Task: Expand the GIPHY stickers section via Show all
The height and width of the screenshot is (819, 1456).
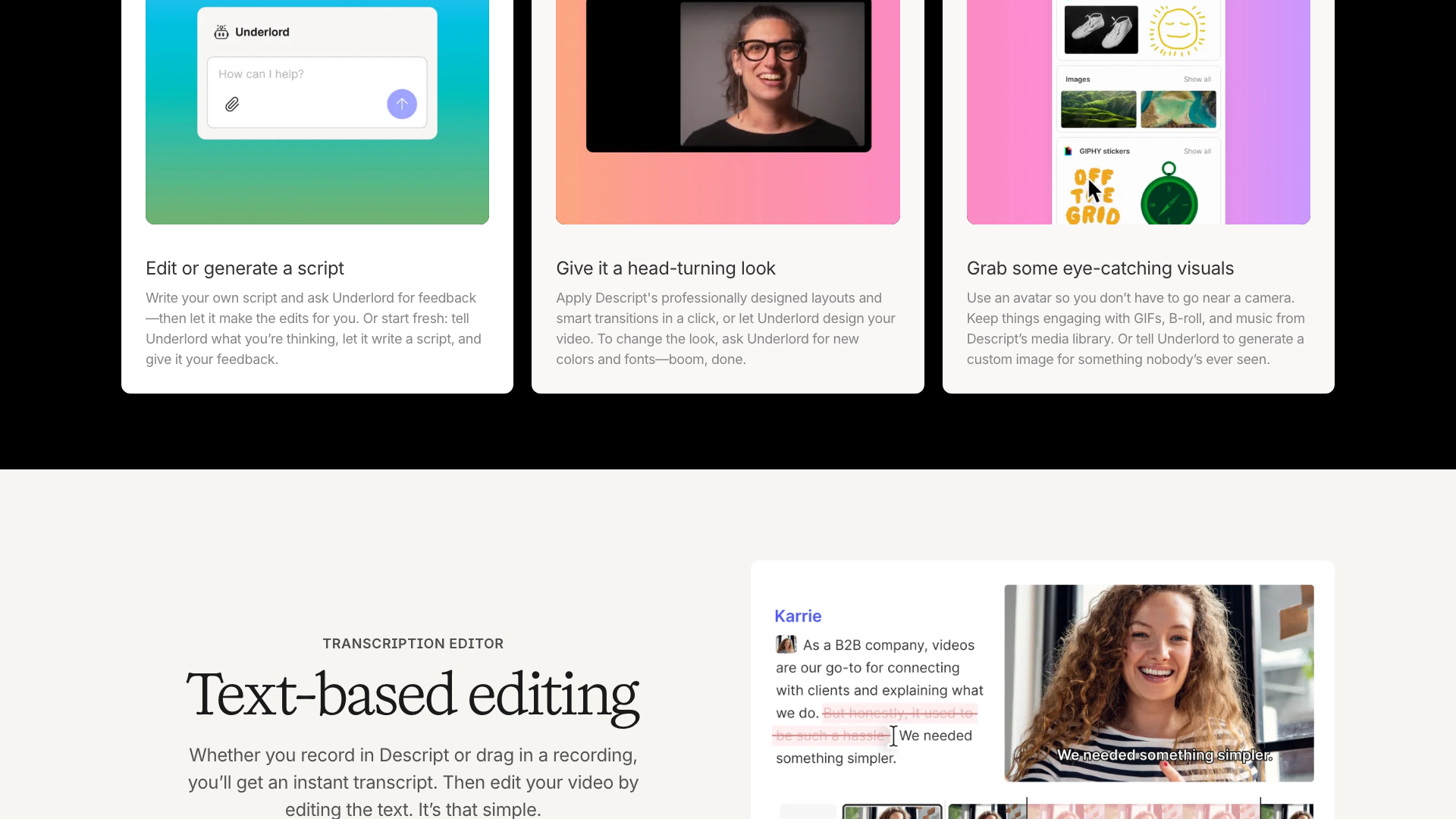Action: (x=1197, y=151)
